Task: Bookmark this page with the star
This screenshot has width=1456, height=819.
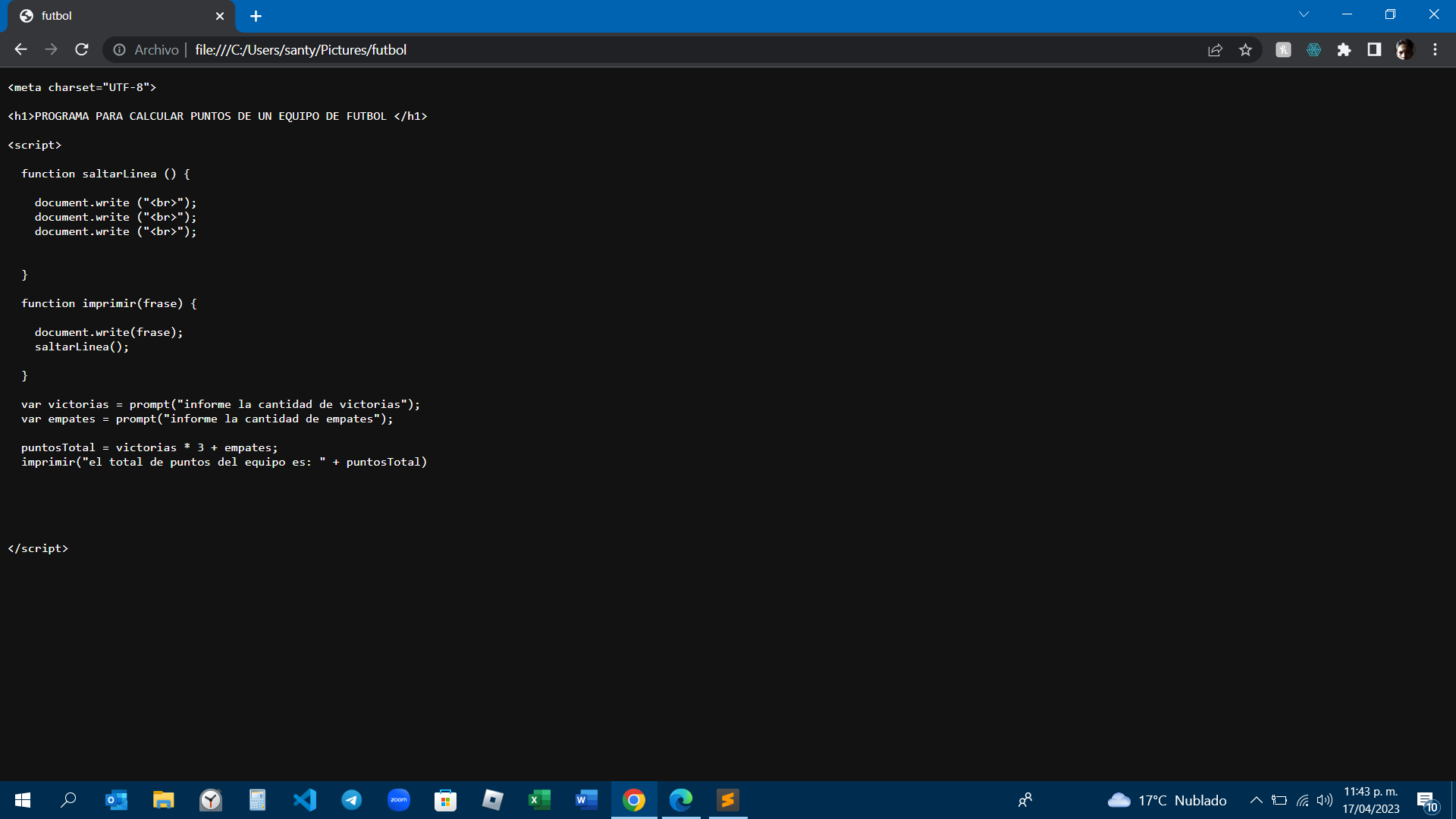Action: point(1245,49)
